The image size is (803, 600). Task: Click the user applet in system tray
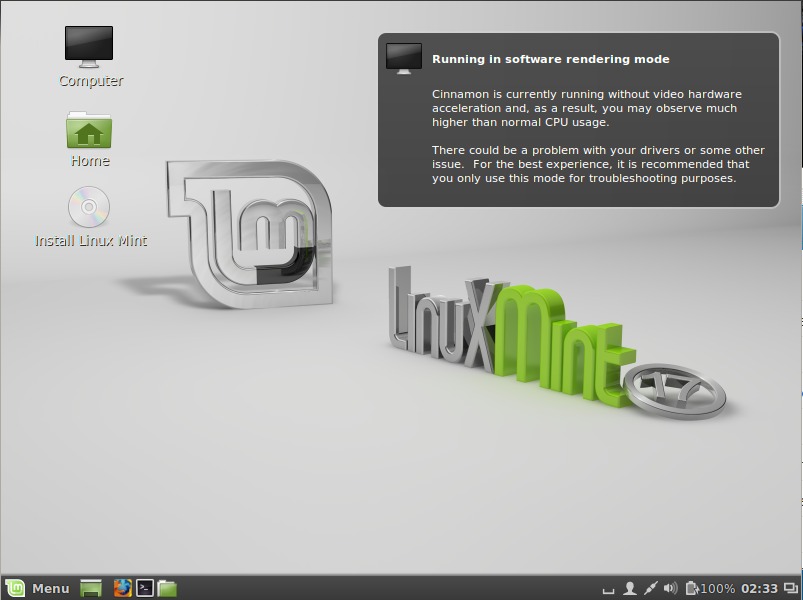click(630, 589)
